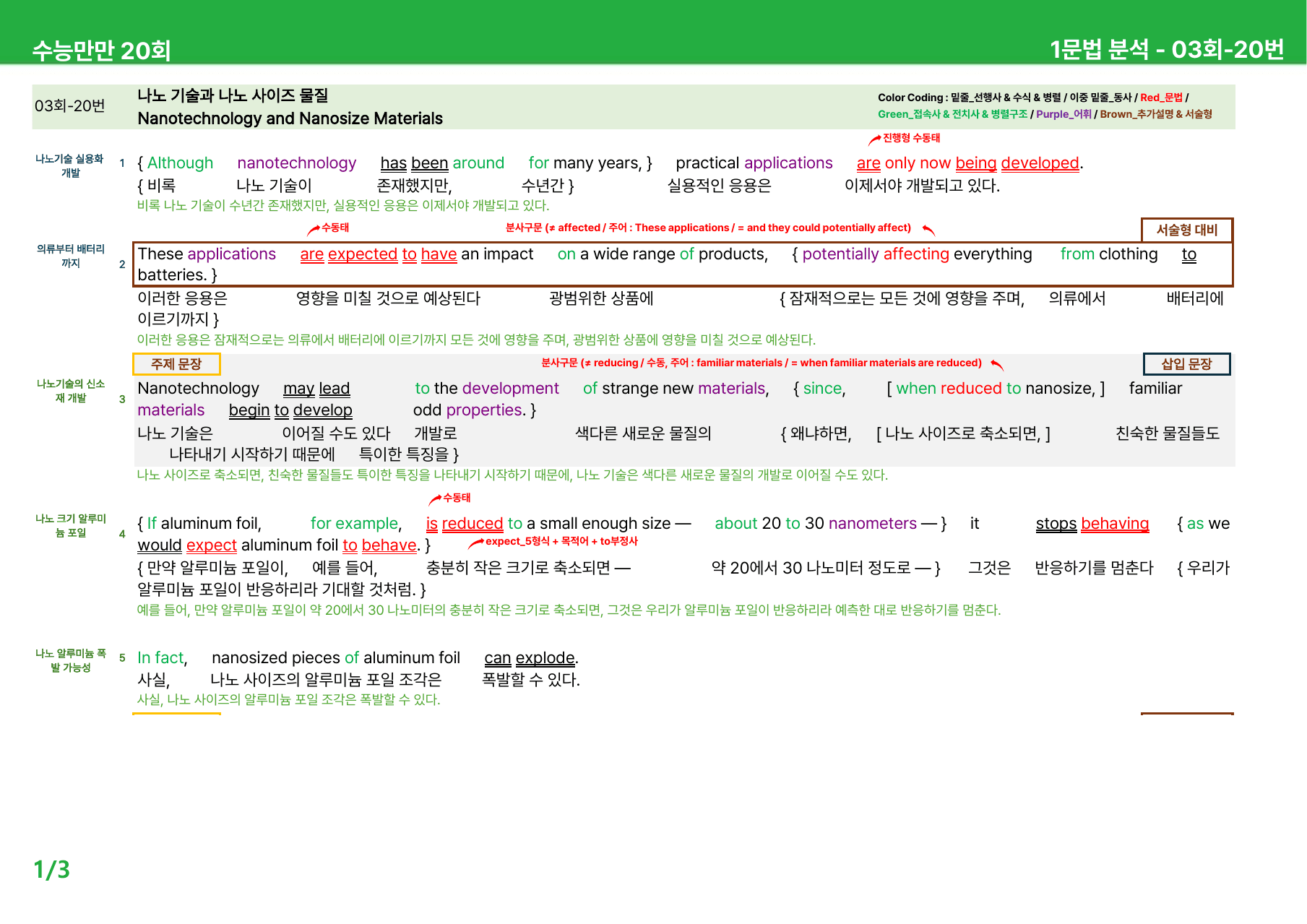
Task: Click the '삽입 문장' box label
Action: click(1186, 364)
